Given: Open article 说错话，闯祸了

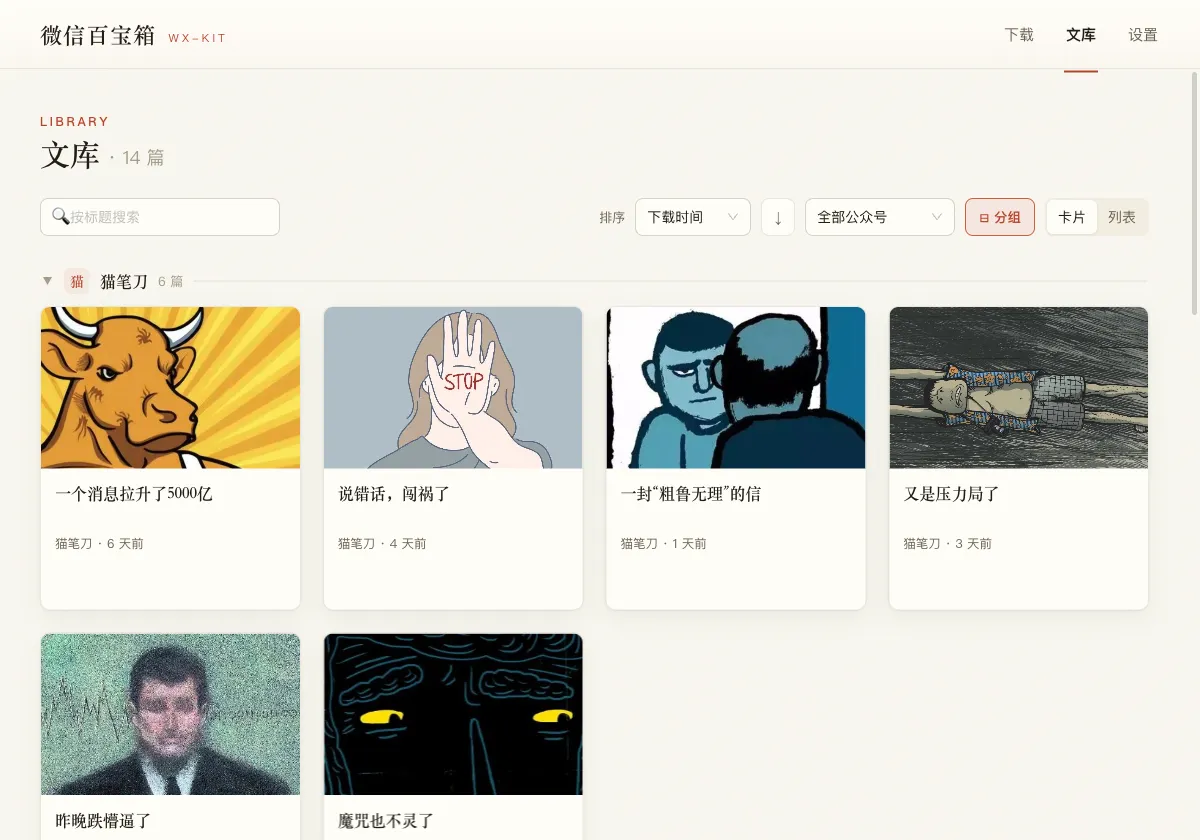Looking at the screenshot, I should 394,494.
